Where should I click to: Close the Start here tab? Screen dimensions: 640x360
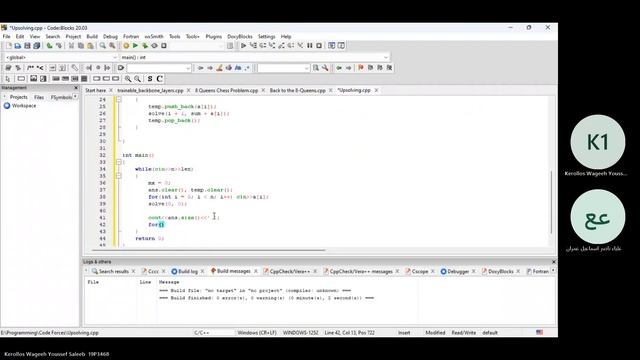point(111,90)
